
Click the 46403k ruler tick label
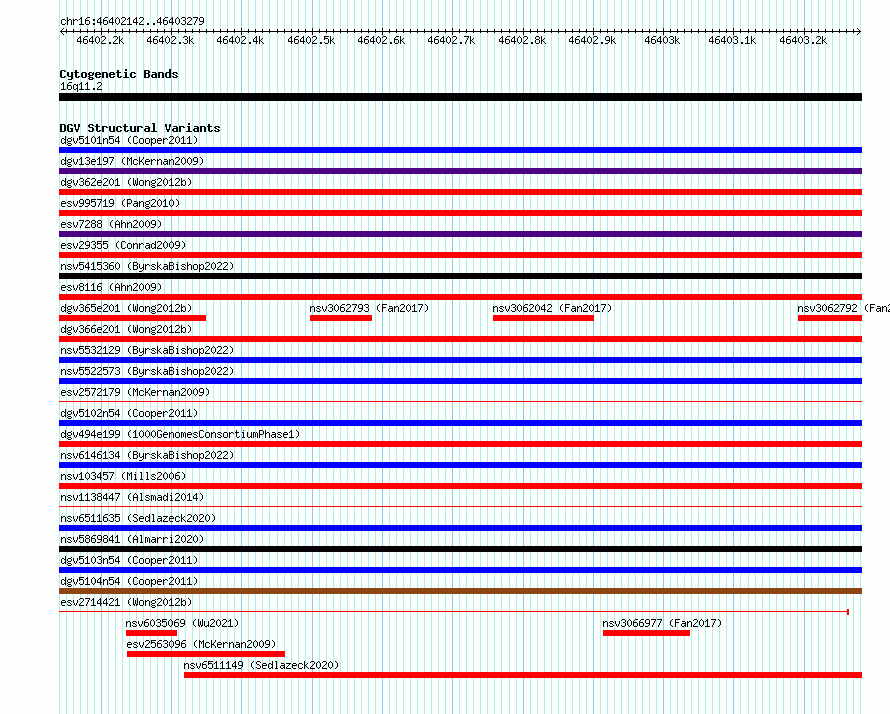click(x=662, y=40)
